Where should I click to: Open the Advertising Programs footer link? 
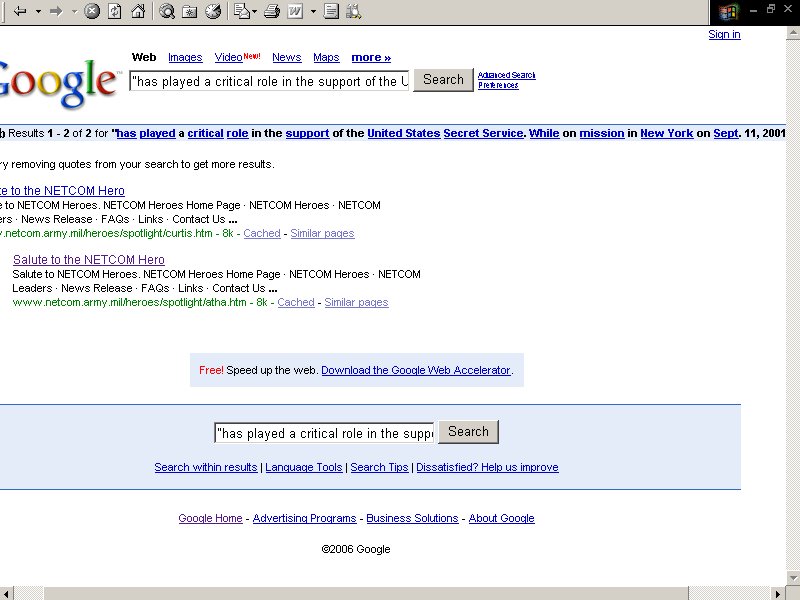305,518
